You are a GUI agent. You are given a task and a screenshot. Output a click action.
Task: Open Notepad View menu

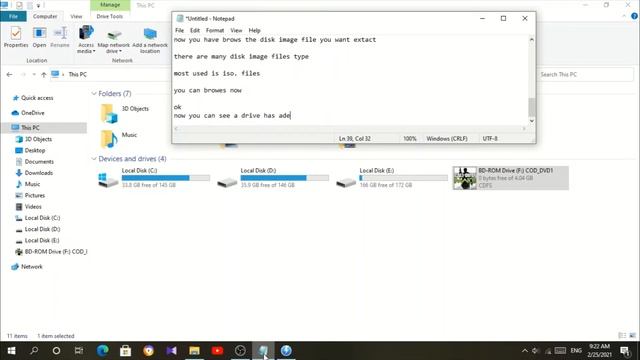point(236,30)
